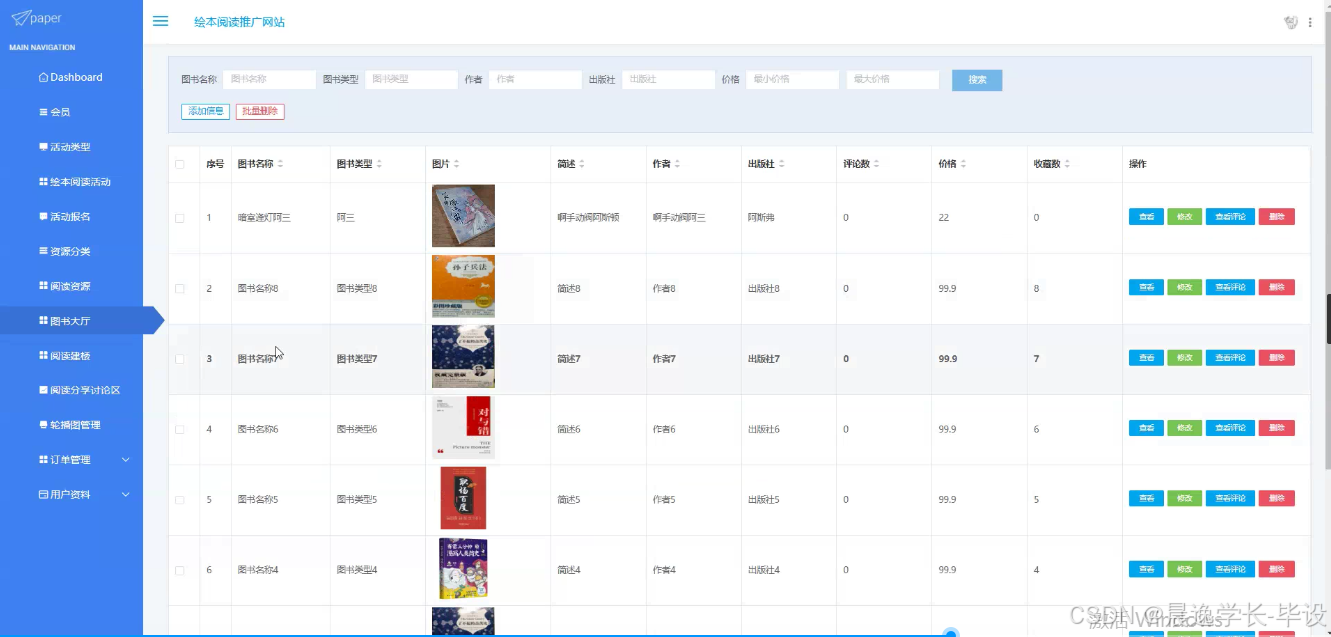The width and height of the screenshot is (1331, 637).
Task: Open the orange cover image of 图书名称8
Action: tap(463, 286)
